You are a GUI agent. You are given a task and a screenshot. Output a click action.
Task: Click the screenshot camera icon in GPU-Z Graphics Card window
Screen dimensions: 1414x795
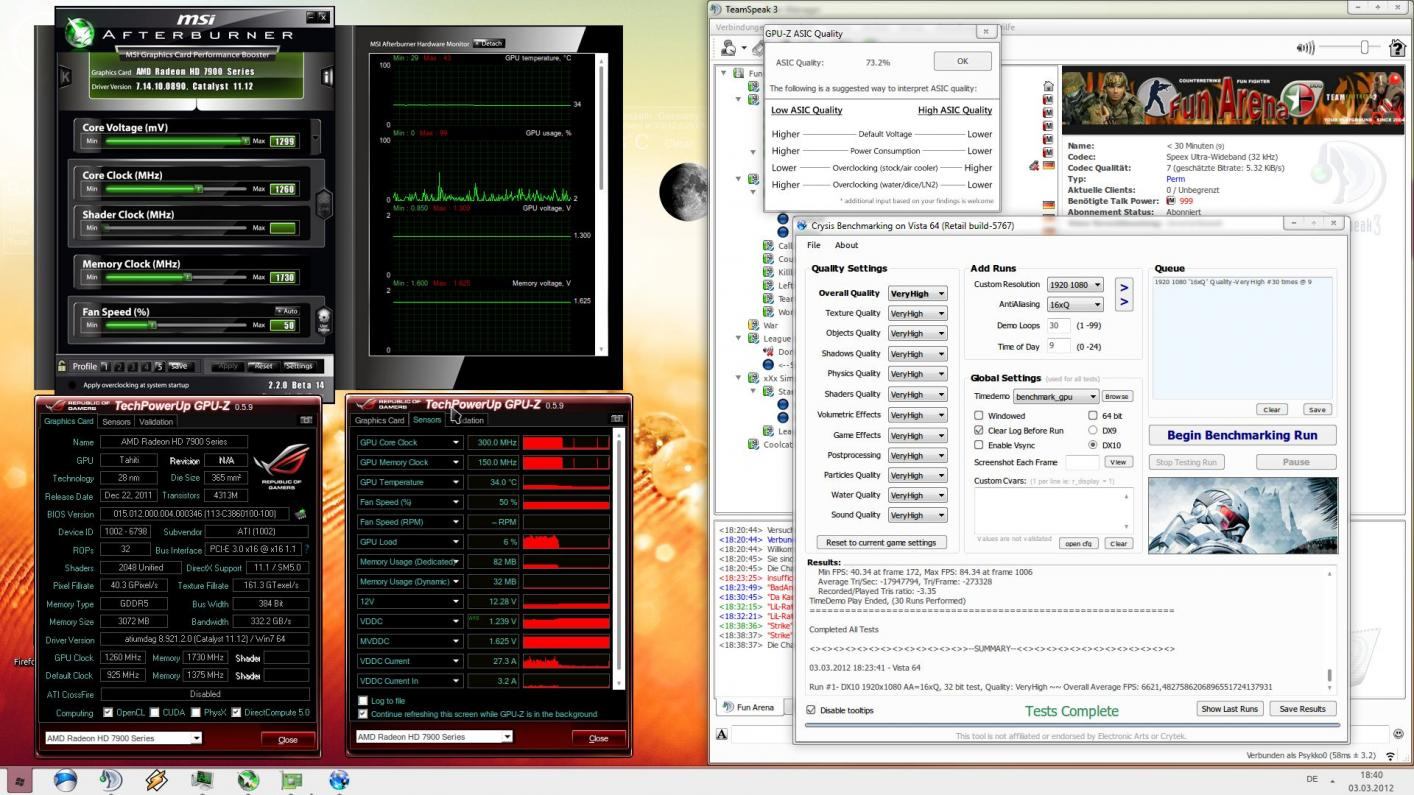(x=306, y=421)
